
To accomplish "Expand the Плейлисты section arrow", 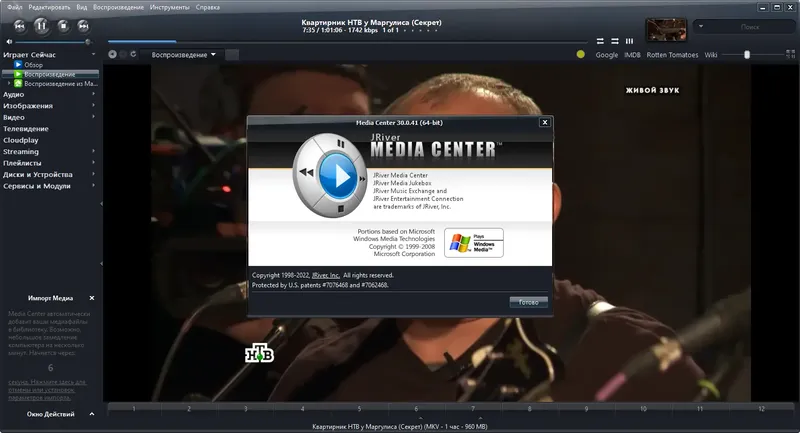I will (x=93, y=162).
